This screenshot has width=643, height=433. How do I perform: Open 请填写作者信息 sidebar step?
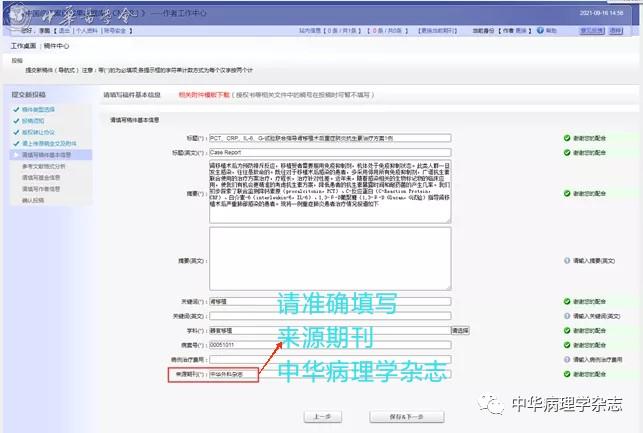tap(41, 189)
